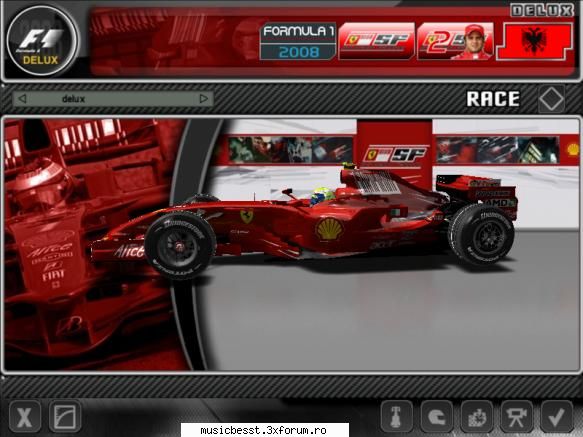Confirm with the checkmark button
The width and height of the screenshot is (583, 437).
tap(557, 417)
